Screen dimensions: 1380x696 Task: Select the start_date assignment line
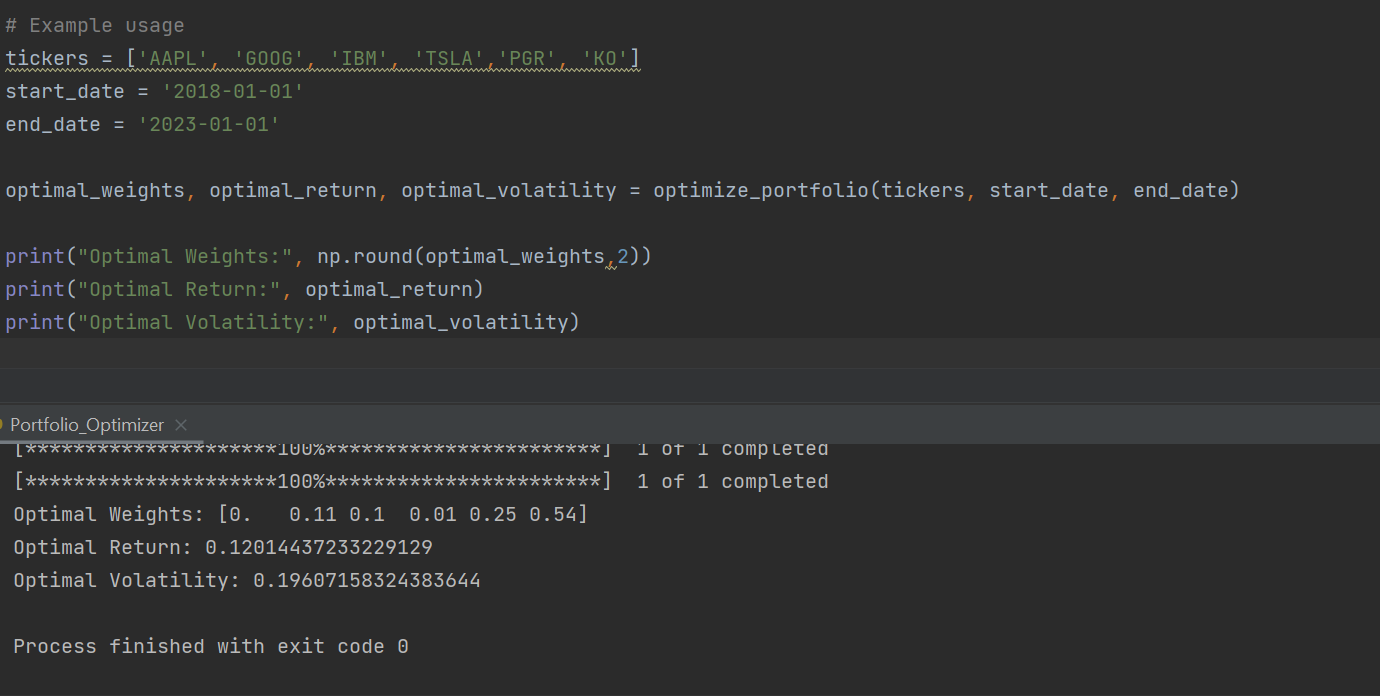[150, 91]
